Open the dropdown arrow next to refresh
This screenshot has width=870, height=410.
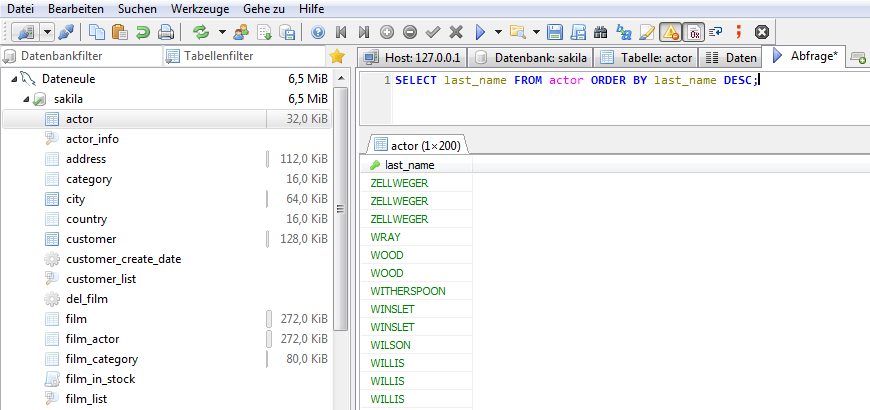pyautogui.click(x=220, y=32)
